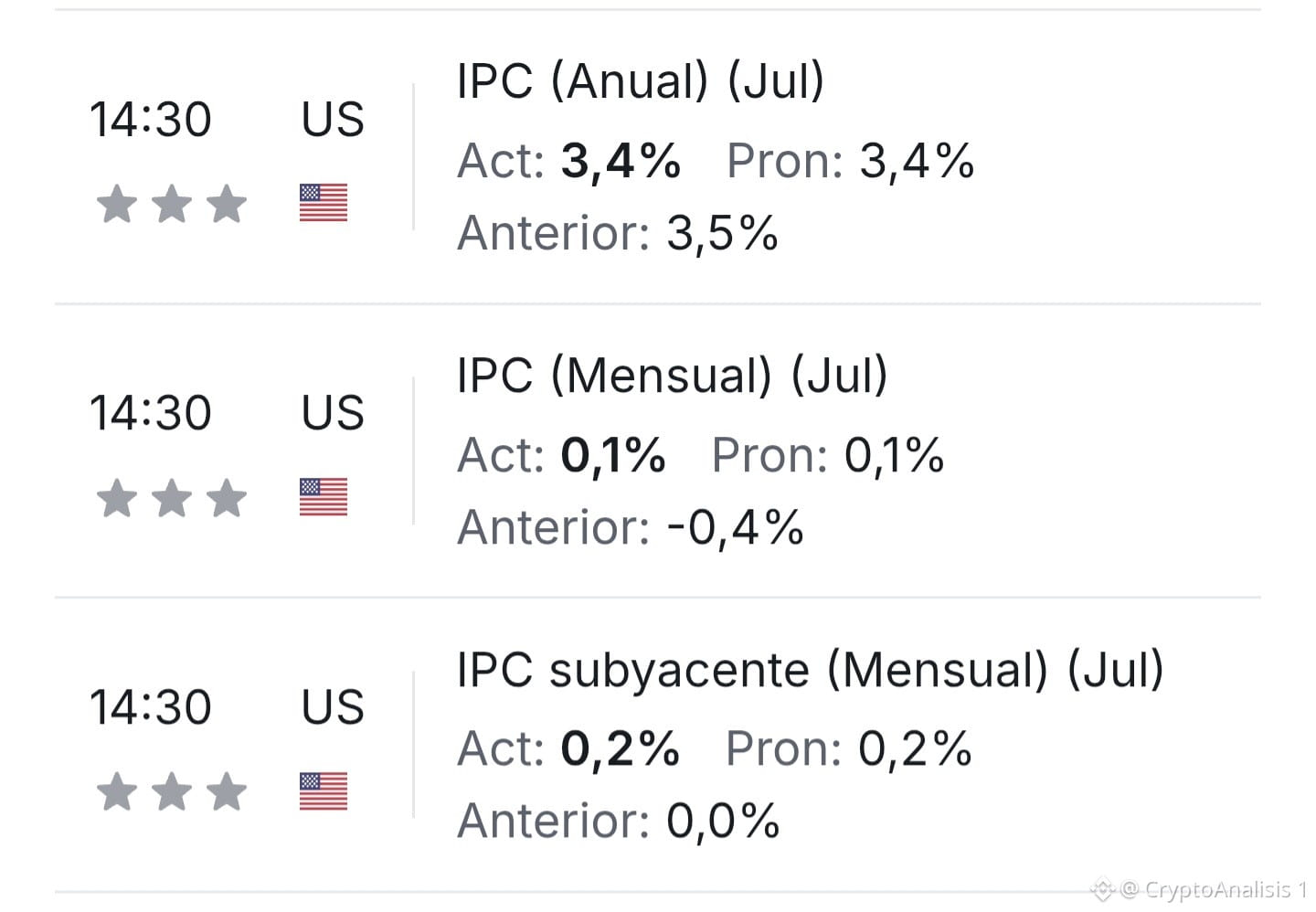Select the Anterior 0,0% value
Viewport: 1316px width, 912px height.
[x=723, y=821]
